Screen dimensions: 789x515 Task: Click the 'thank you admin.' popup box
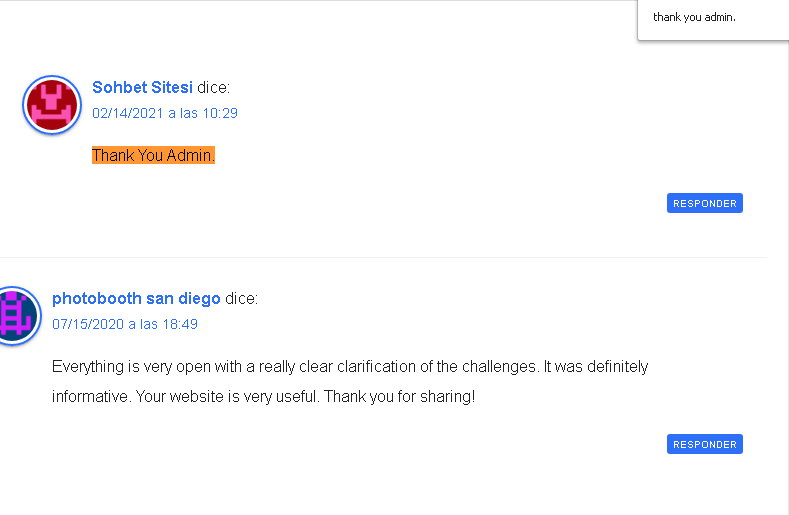click(x=713, y=20)
